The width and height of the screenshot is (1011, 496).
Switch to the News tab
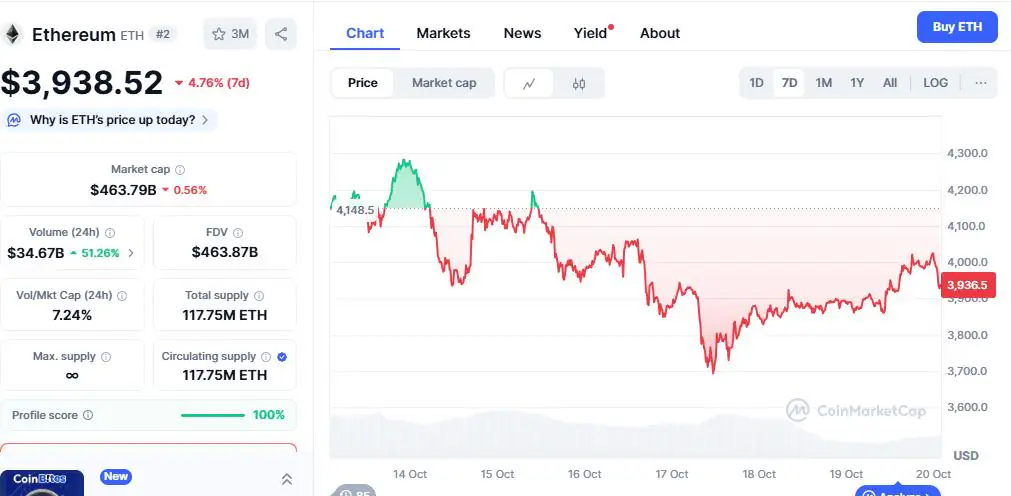click(522, 33)
